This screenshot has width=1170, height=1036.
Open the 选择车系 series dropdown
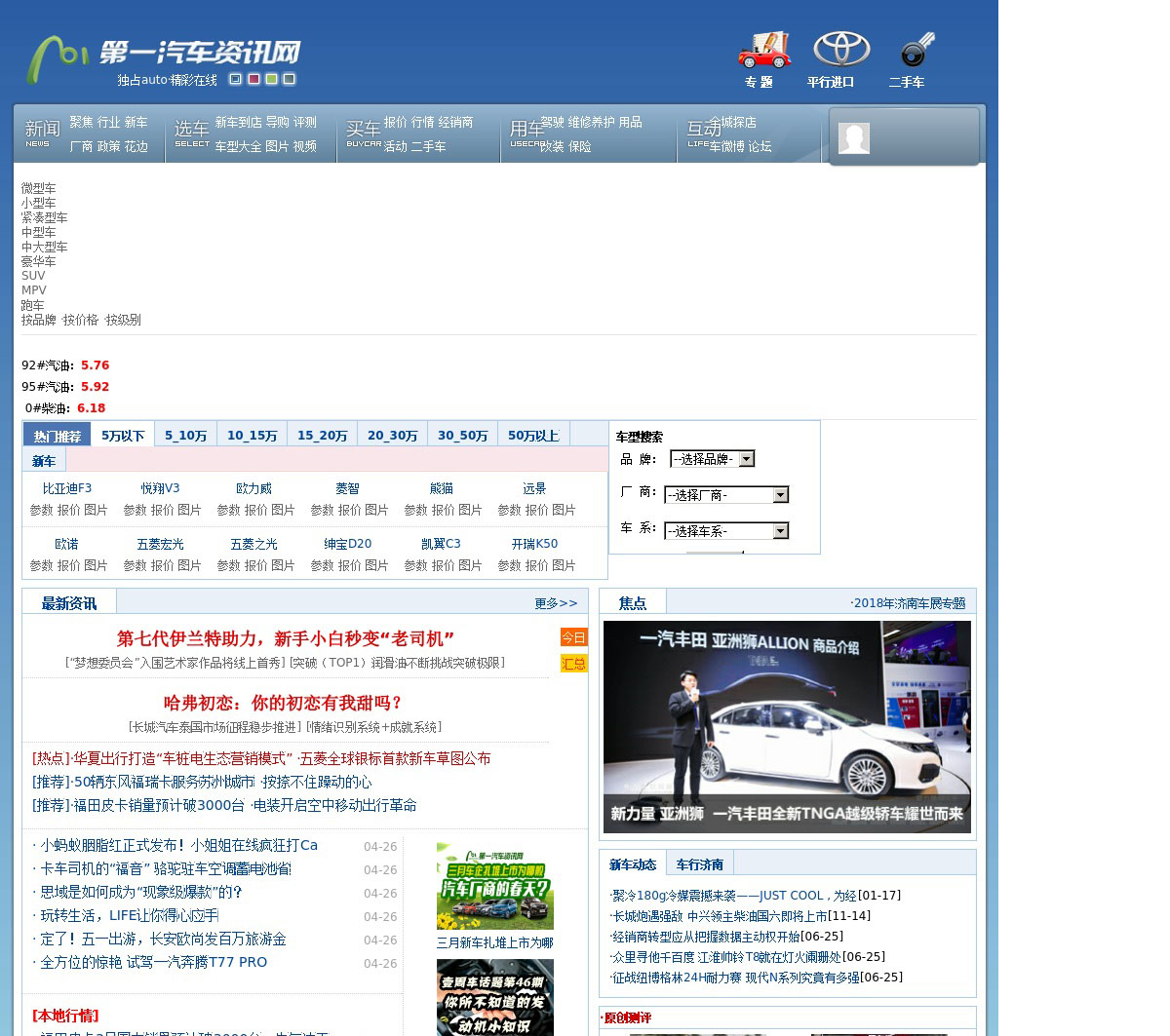pyautogui.click(x=726, y=531)
